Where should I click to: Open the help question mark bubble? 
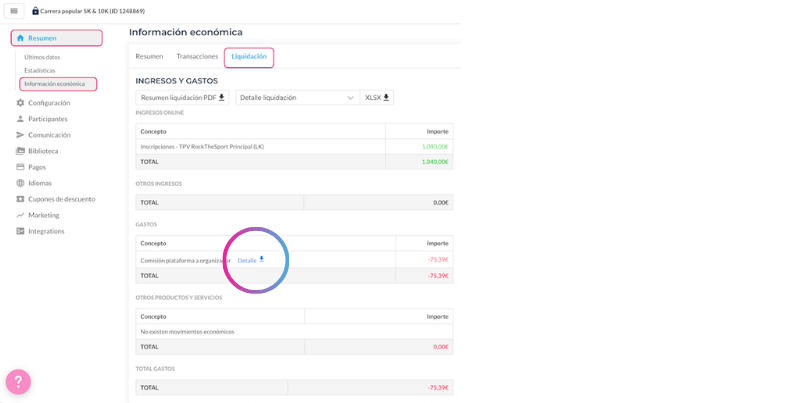pos(18,382)
